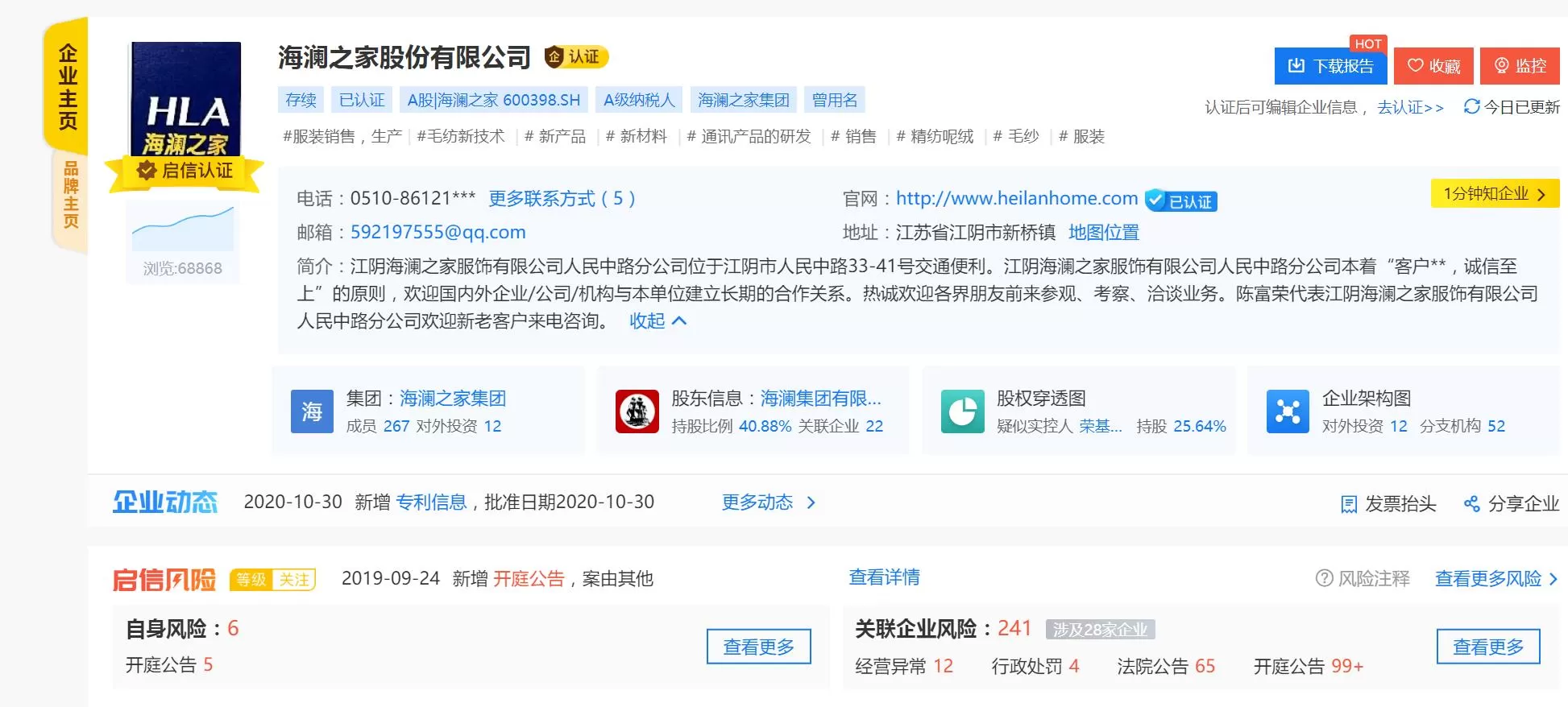The height and width of the screenshot is (707, 1568).
Task: Open the equity penetration pie chart icon
Action: (962, 411)
